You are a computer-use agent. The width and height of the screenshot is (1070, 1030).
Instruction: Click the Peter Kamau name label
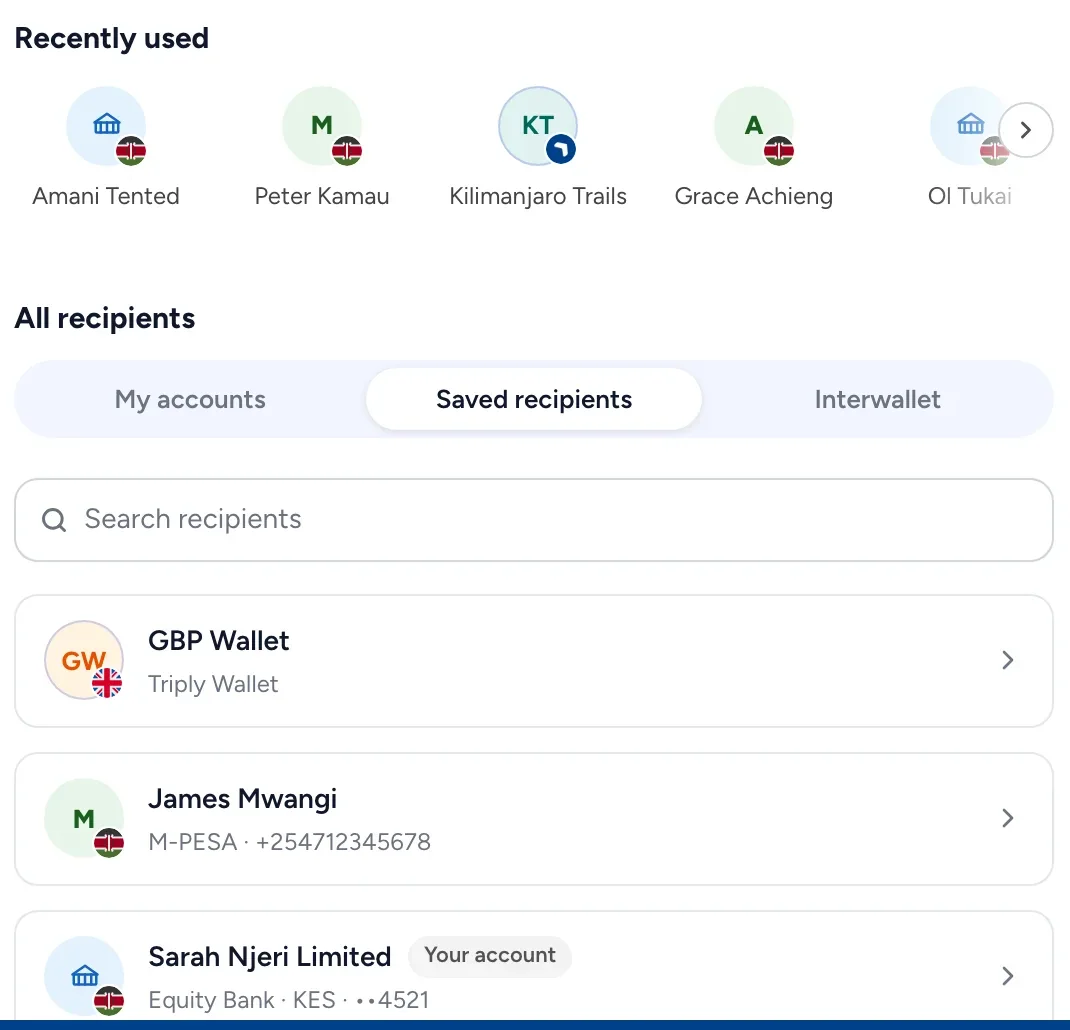click(322, 197)
